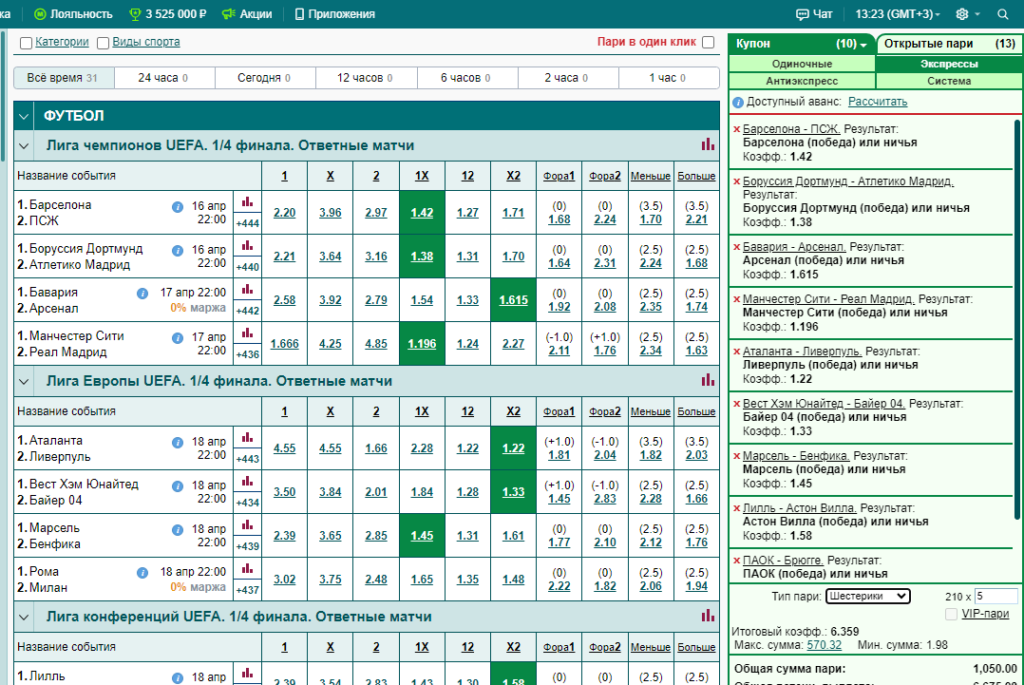
Task: Open Акции in top bar
Action: point(247,14)
